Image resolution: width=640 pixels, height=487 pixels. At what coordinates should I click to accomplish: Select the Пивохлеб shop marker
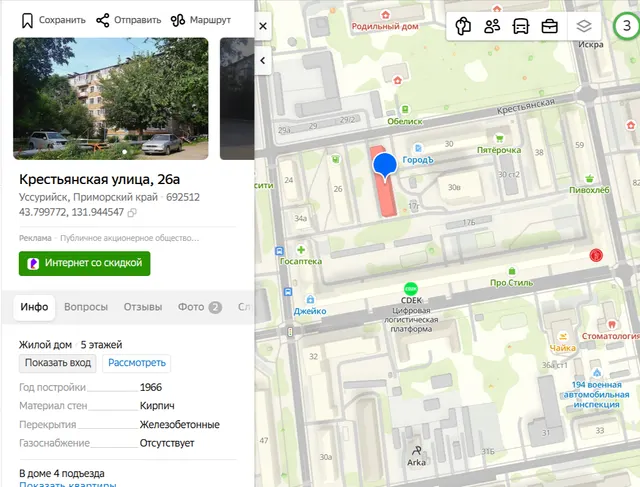(x=589, y=179)
